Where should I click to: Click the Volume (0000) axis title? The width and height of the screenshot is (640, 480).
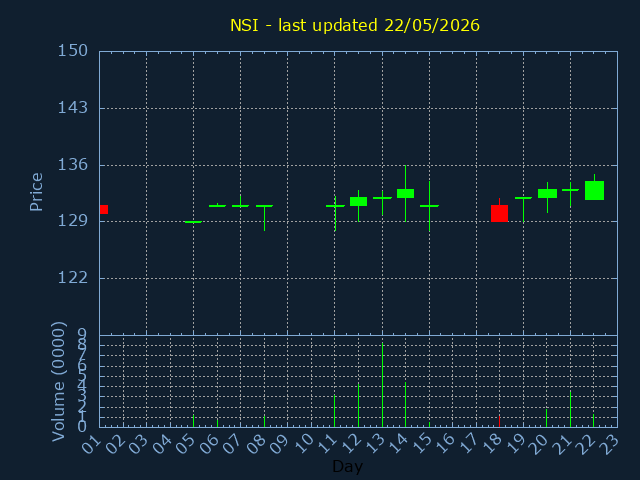pyautogui.click(x=59, y=382)
